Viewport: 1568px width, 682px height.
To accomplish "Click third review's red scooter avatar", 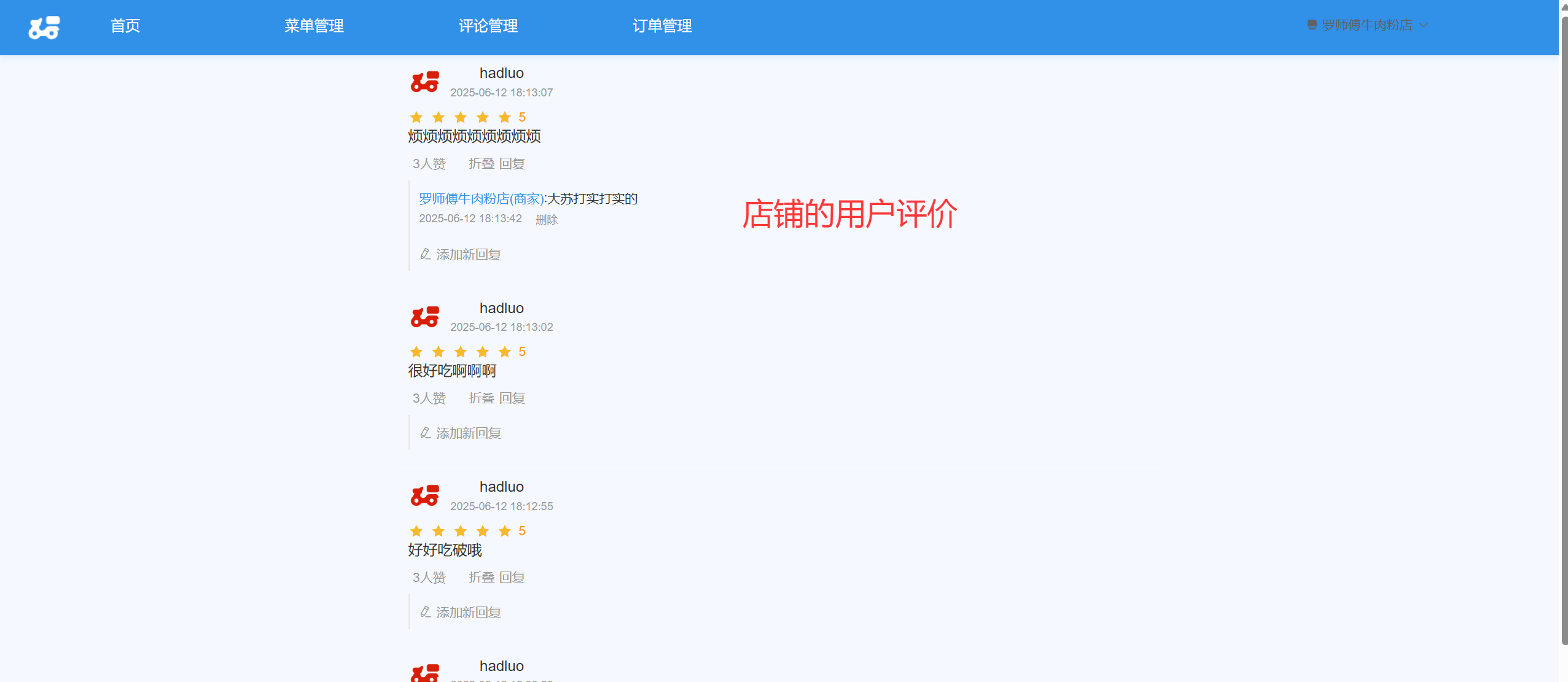I will click(x=425, y=495).
